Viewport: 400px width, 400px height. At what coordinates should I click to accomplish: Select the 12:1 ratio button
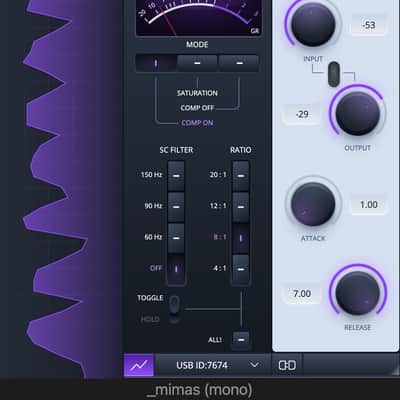pos(241,207)
